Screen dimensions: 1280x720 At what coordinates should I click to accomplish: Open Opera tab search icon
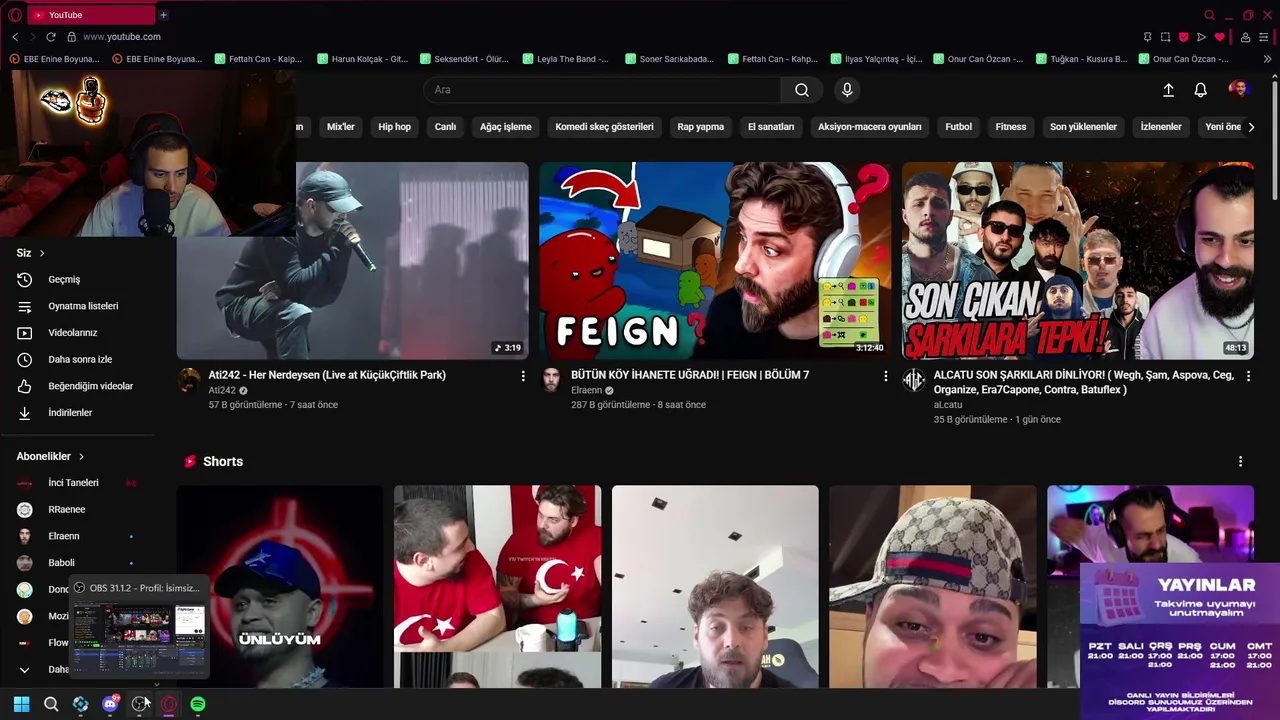(1209, 15)
